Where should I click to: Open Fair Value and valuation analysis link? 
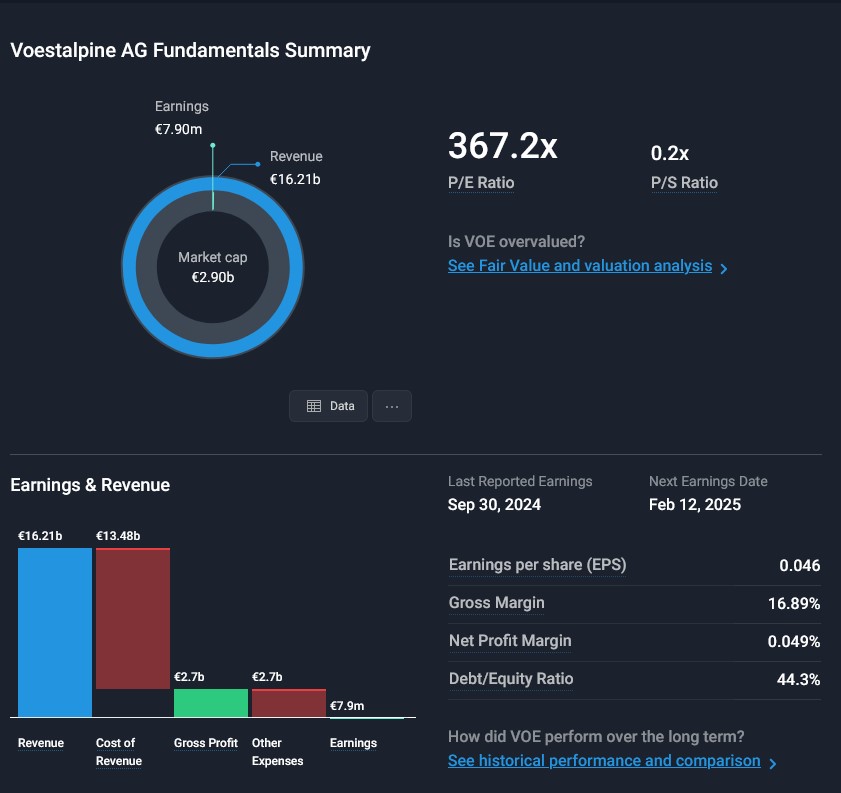click(x=580, y=266)
